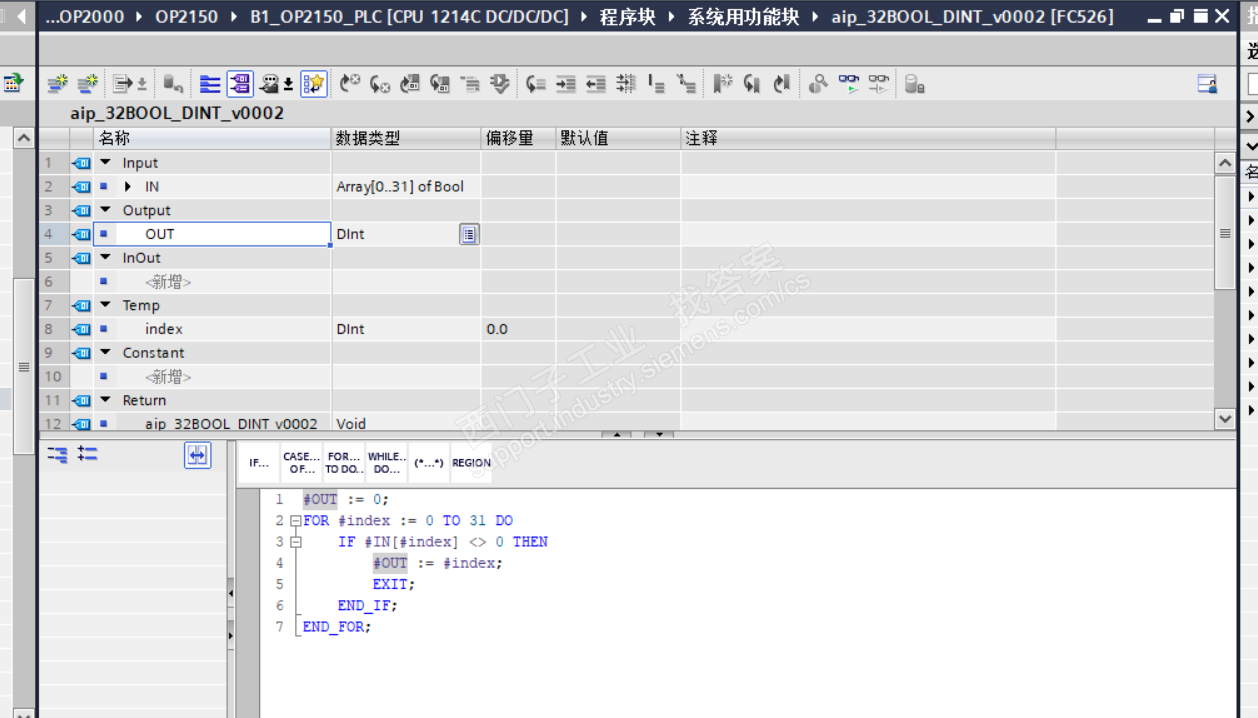Collapse the Output section
Viewport: 1258px width, 718px height.
click(106, 210)
